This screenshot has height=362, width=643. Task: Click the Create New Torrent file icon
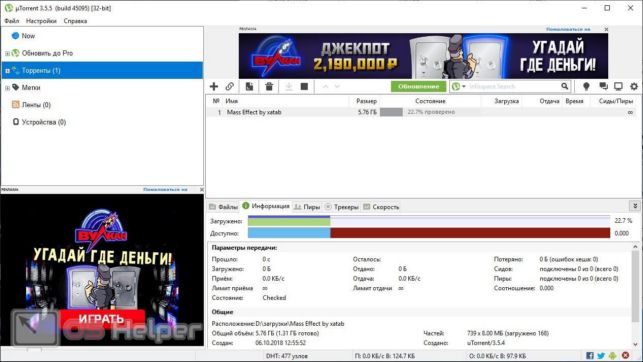point(249,87)
